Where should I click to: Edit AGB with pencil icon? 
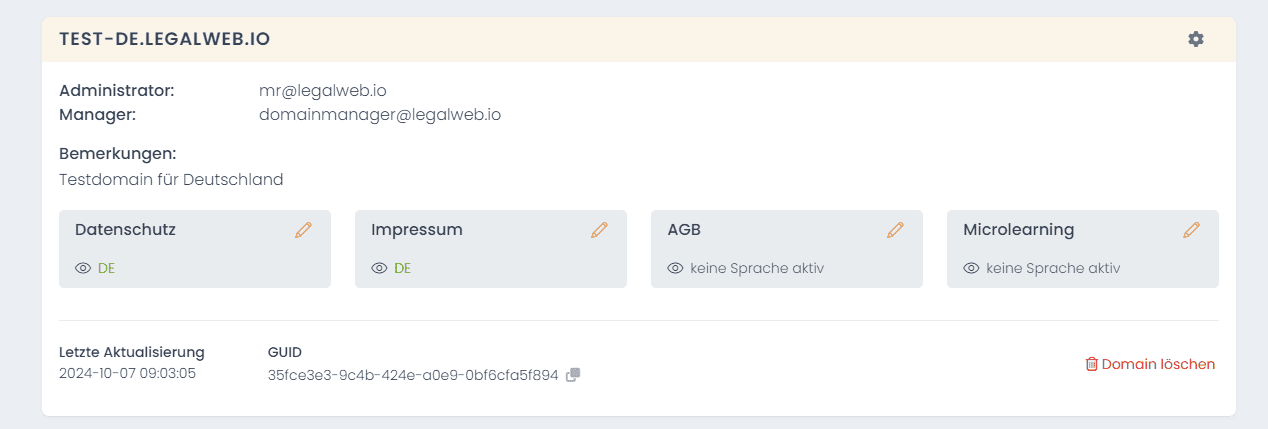click(895, 230)
